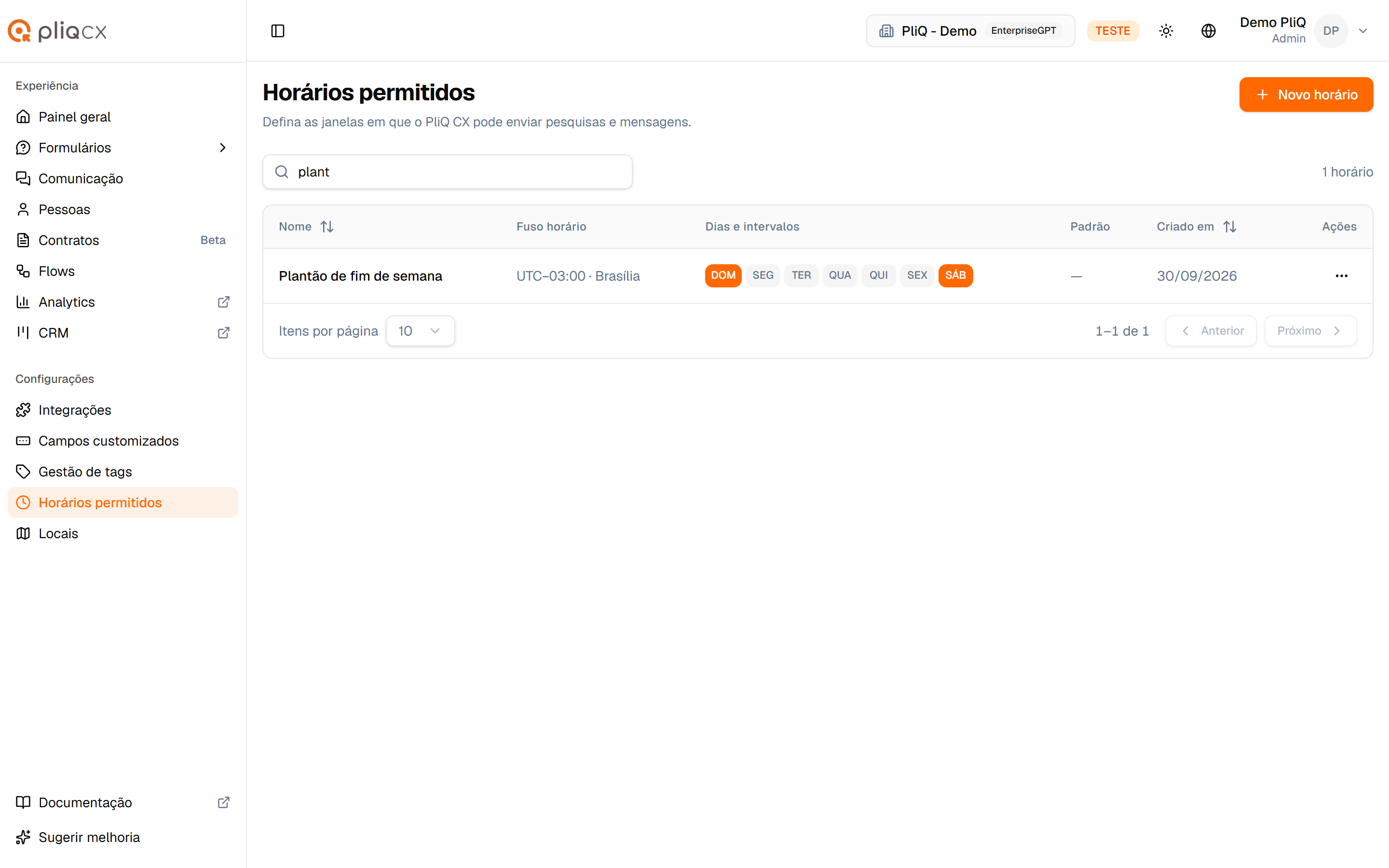Open Pessoas in the sidebar
The width and height of the screenshot is (1389, 868).
click(x=123, y=210)
